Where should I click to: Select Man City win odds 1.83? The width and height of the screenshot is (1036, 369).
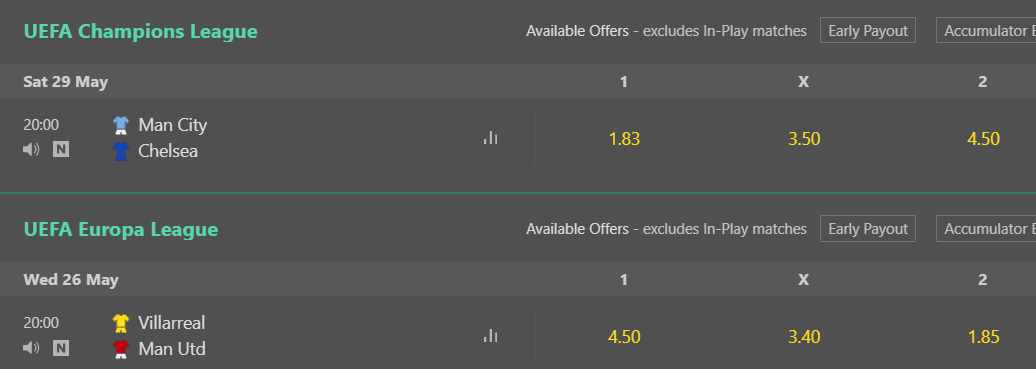624,139
